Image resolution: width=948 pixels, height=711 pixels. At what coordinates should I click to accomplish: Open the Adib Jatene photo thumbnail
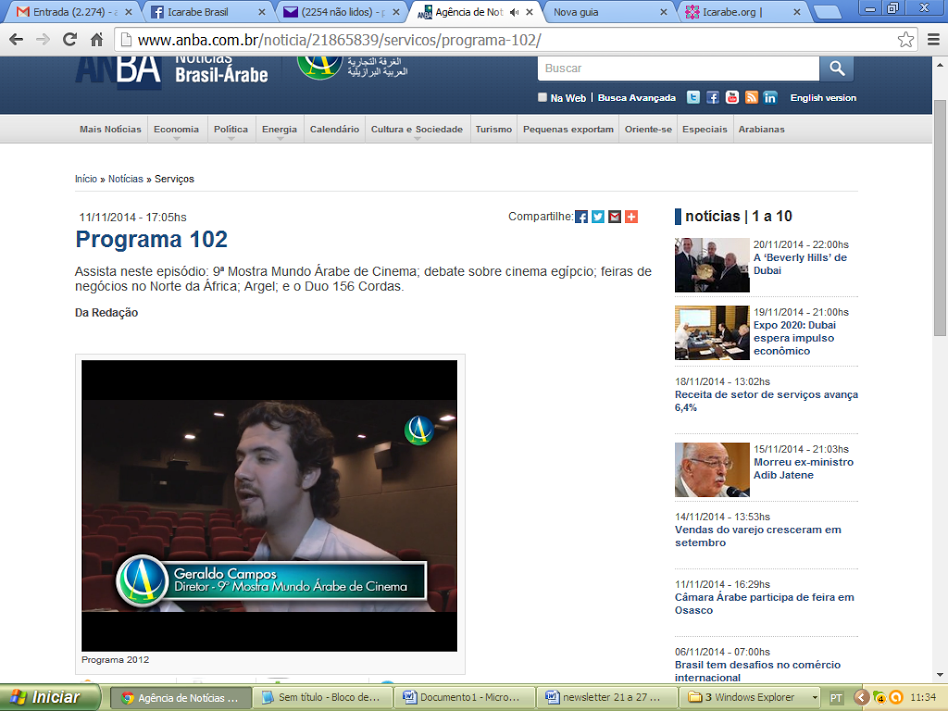[712, 469]
